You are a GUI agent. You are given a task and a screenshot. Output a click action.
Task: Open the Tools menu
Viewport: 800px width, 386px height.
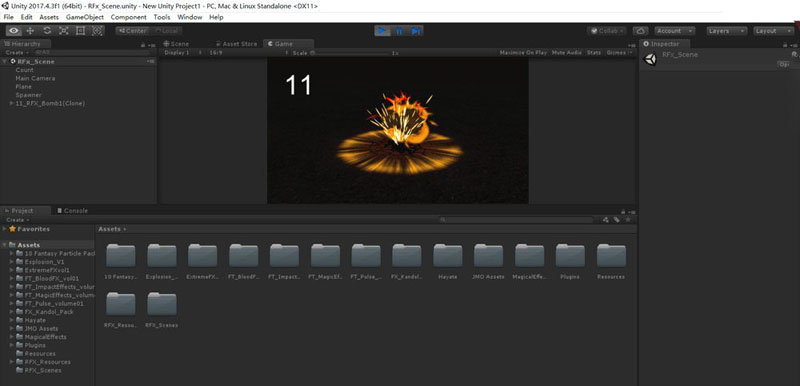tap(162, 17)
